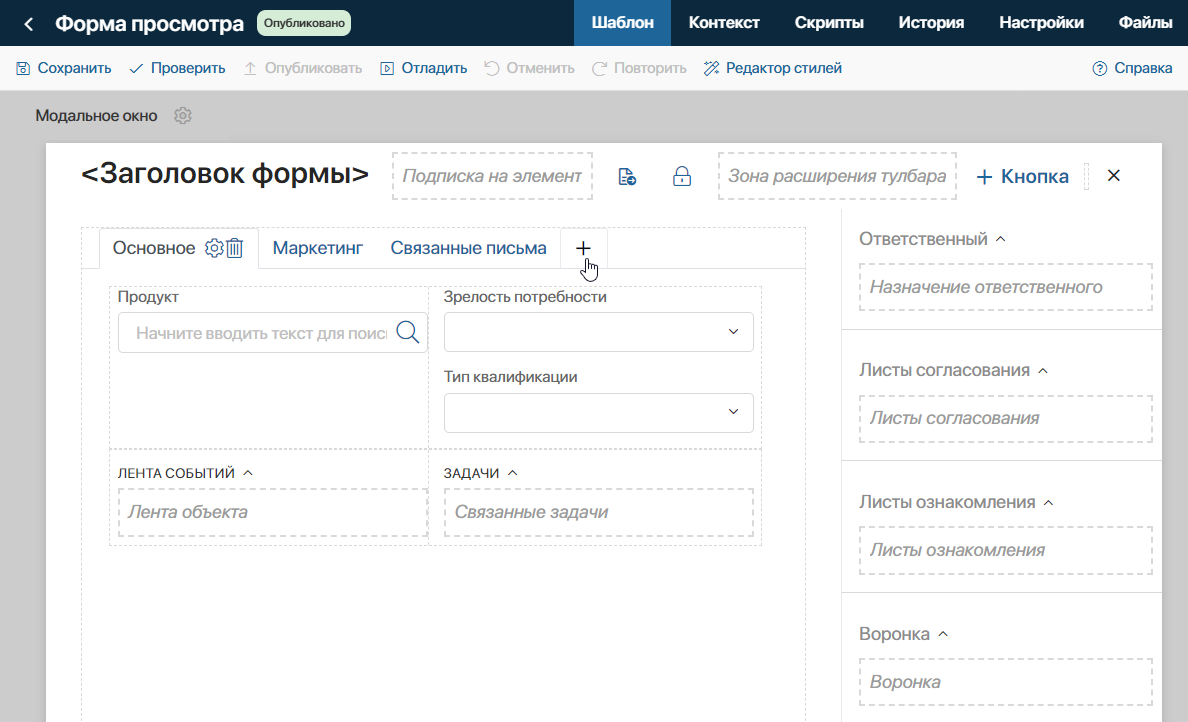
Task: Go back using the left arrow icon
Action: [29, 24]
